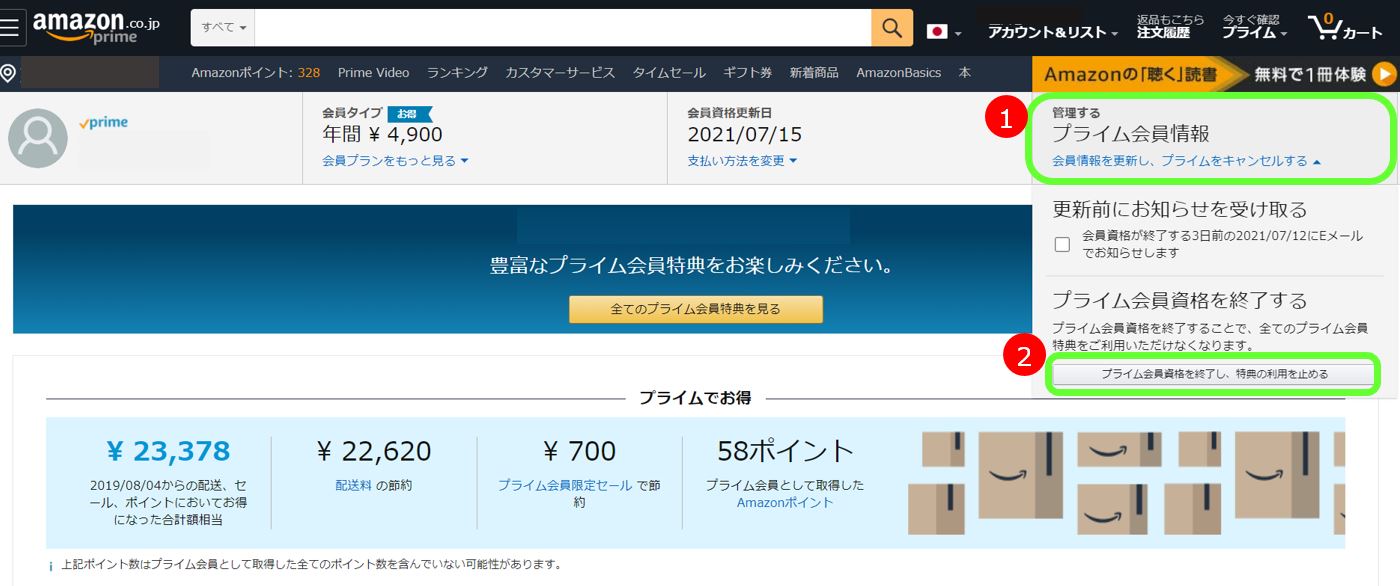Click the Amazonポイント: 328 balance
Screen dimensions: 1400x586
tap(256, 73)
